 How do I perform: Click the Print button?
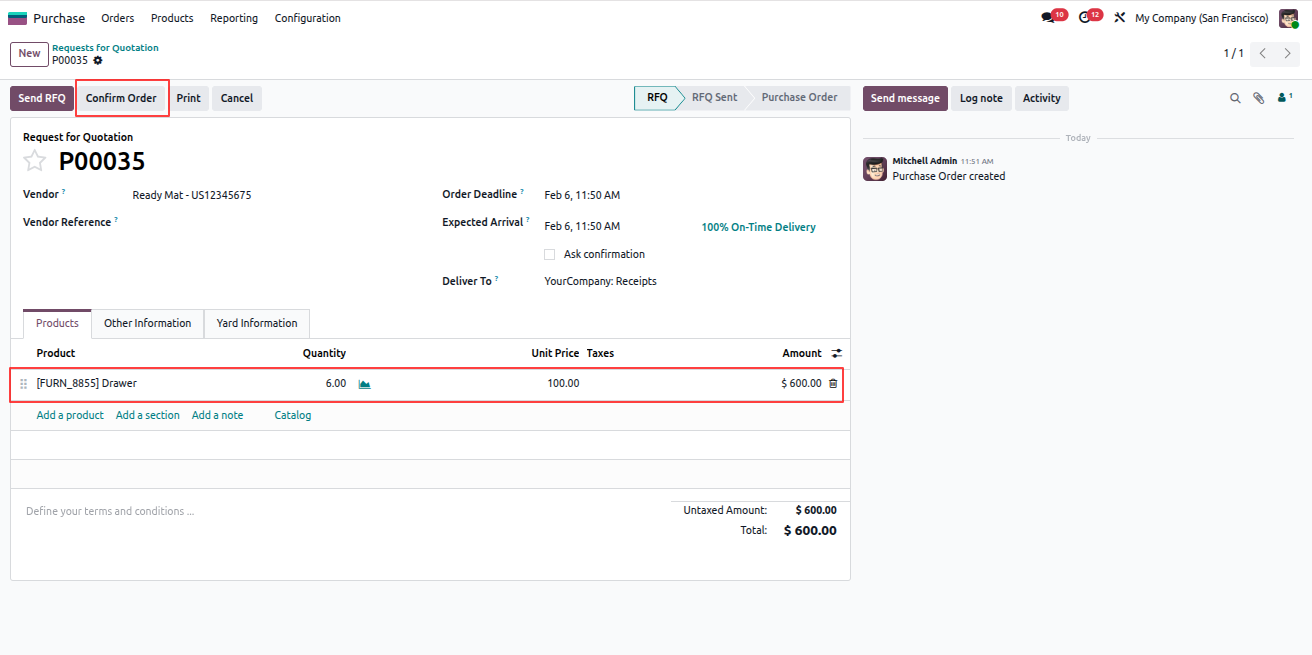(189, 98)
